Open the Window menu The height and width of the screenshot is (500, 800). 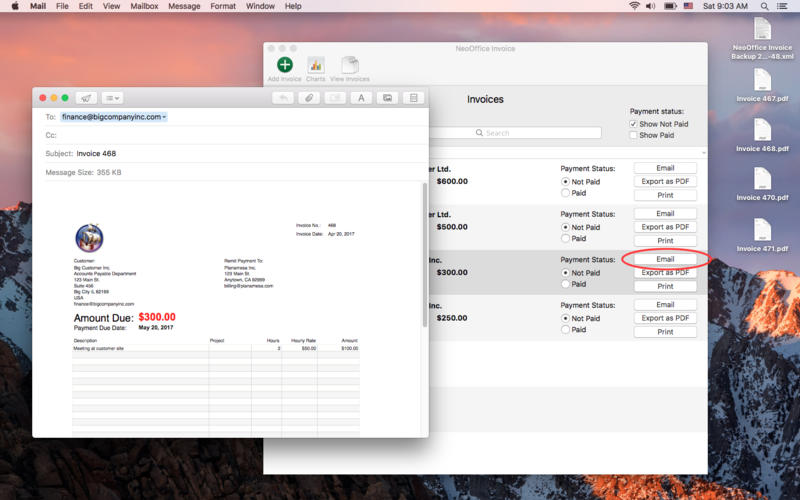coord(260,6)
